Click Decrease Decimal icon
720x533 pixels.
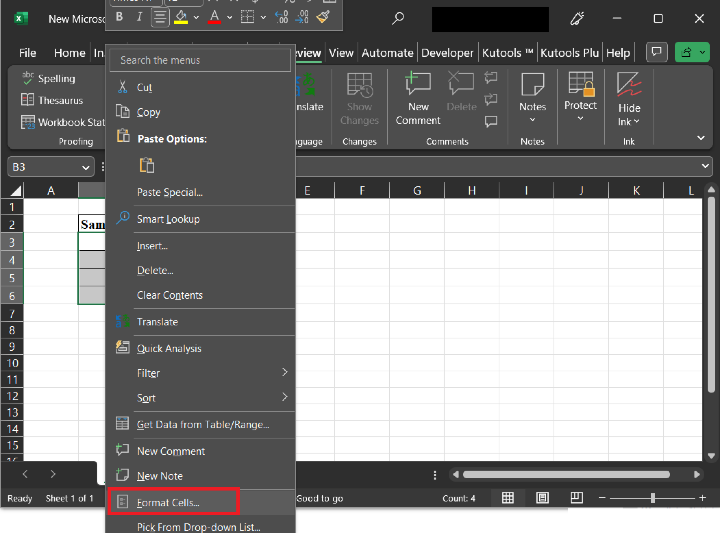(302, 17)
